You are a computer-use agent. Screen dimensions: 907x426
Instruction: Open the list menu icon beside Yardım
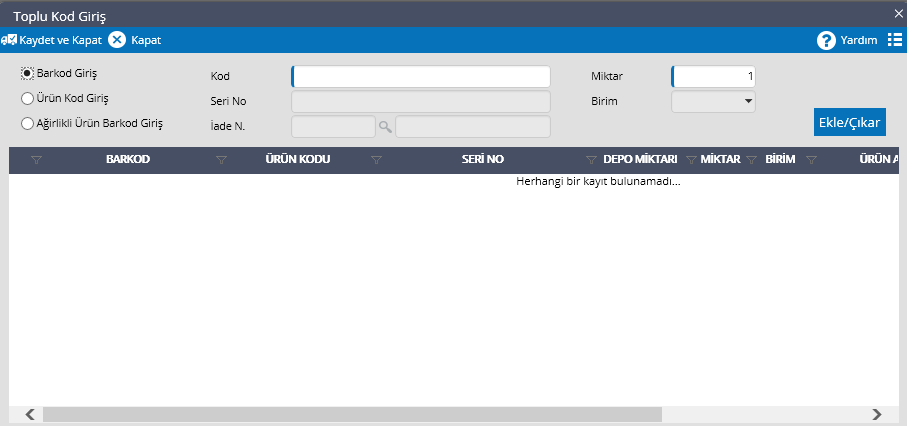coord(895,40)
